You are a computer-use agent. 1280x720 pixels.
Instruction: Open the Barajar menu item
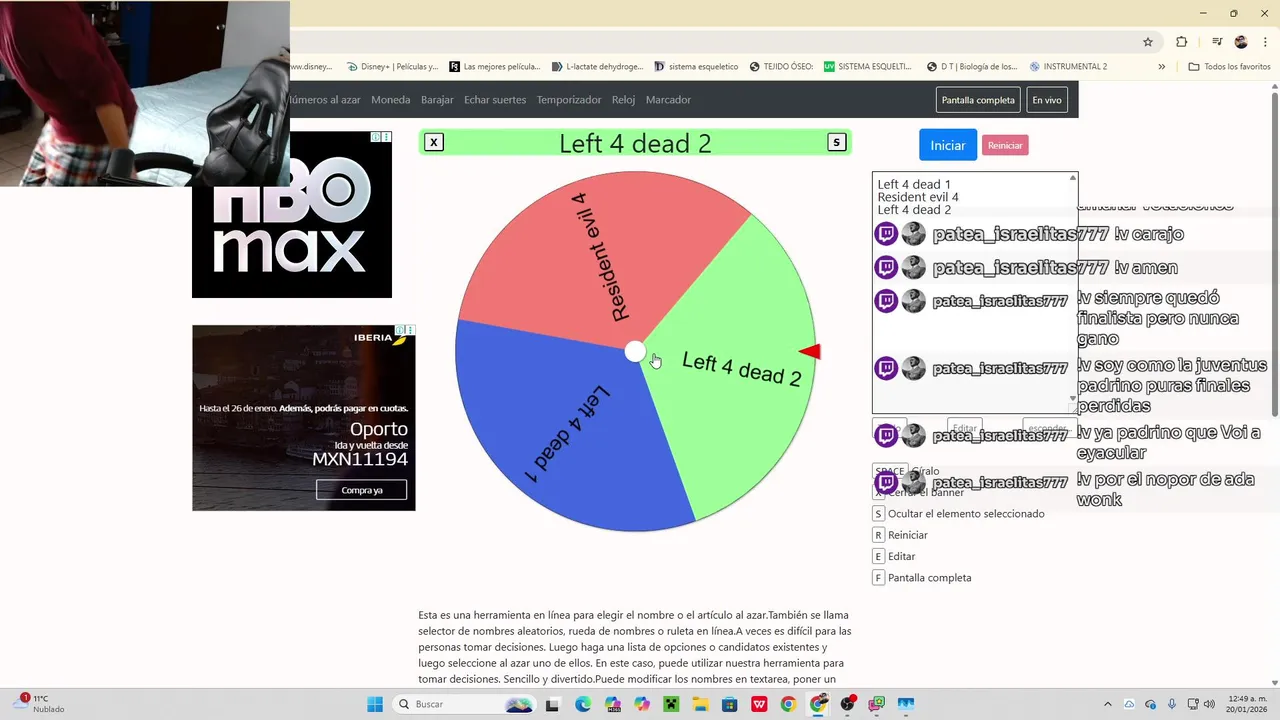pyautogui.click(x=437, y=100)
